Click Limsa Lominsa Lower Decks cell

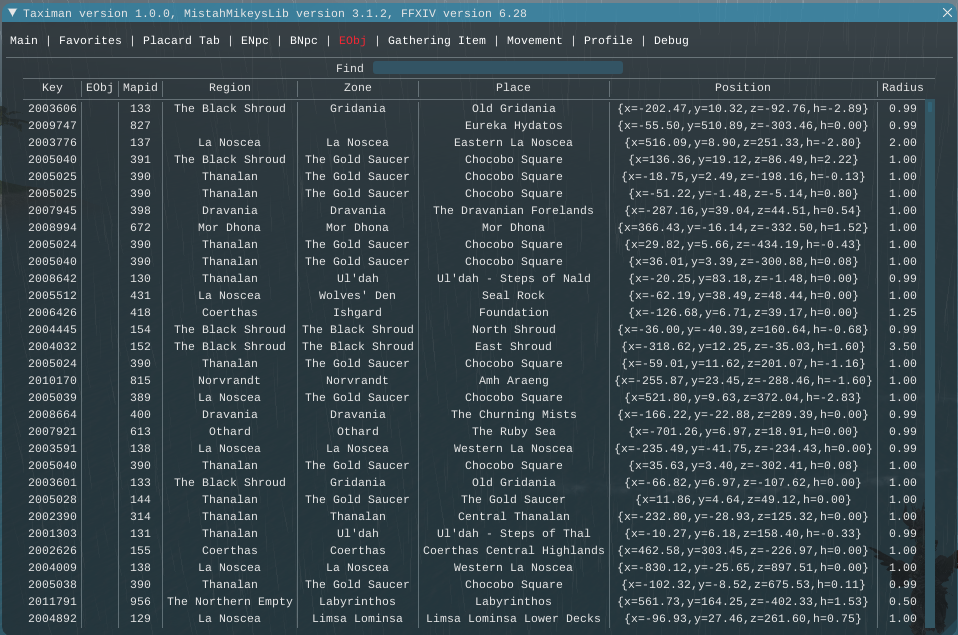click(x=513, y=618)
